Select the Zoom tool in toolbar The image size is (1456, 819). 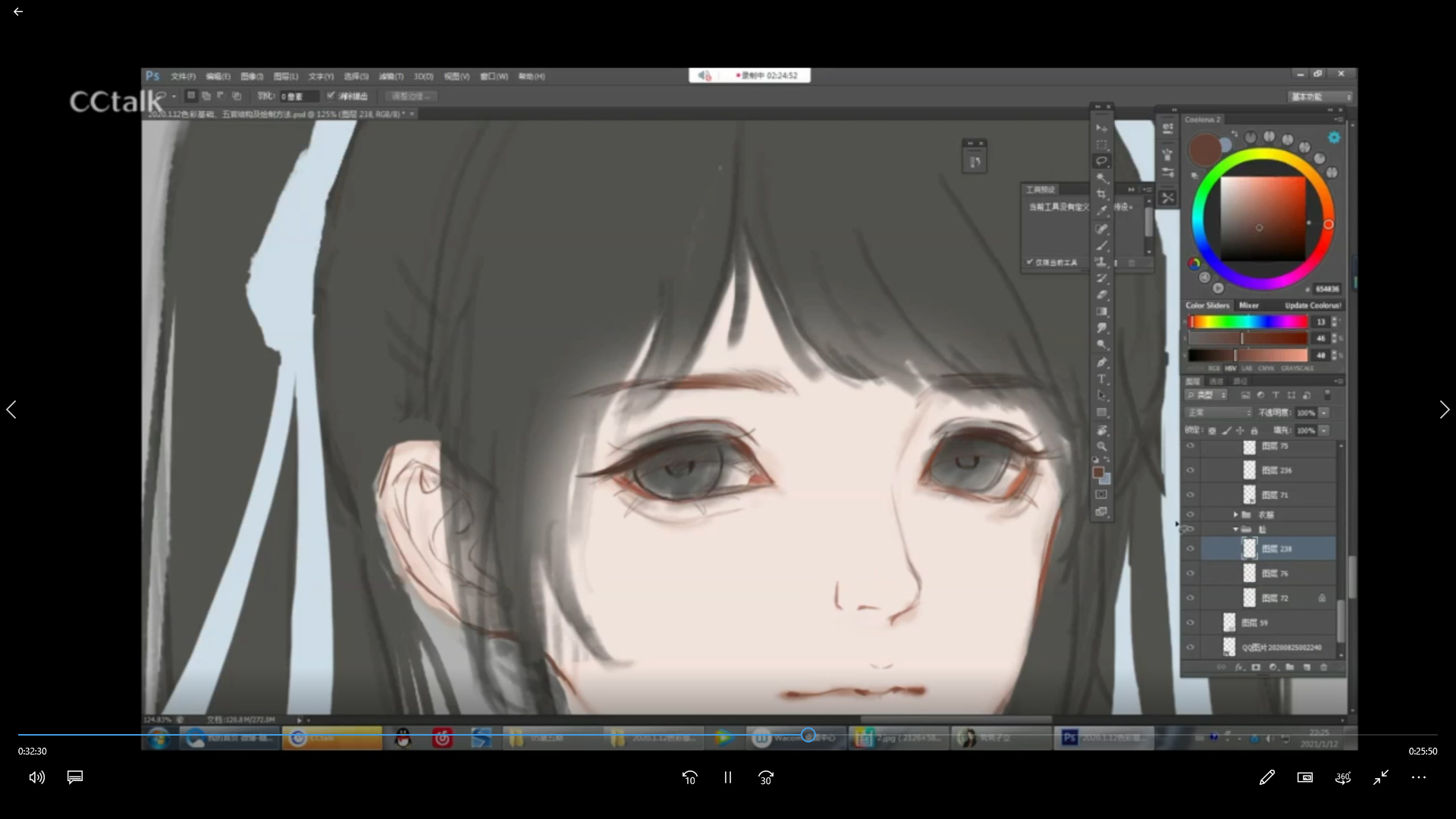click(1102, 446)
